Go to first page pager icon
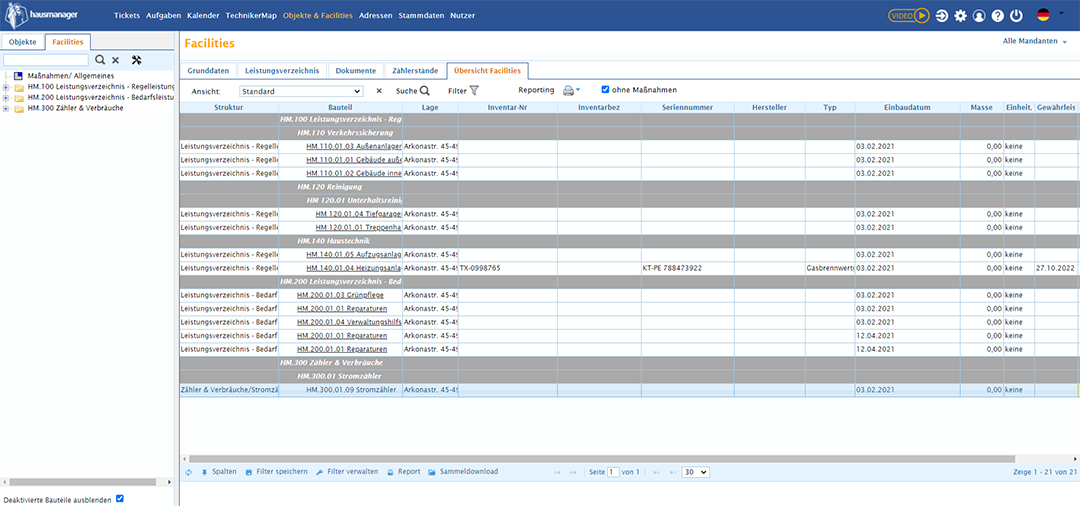The width and height of the screenshot is (1080, 506). pos(557,472)
